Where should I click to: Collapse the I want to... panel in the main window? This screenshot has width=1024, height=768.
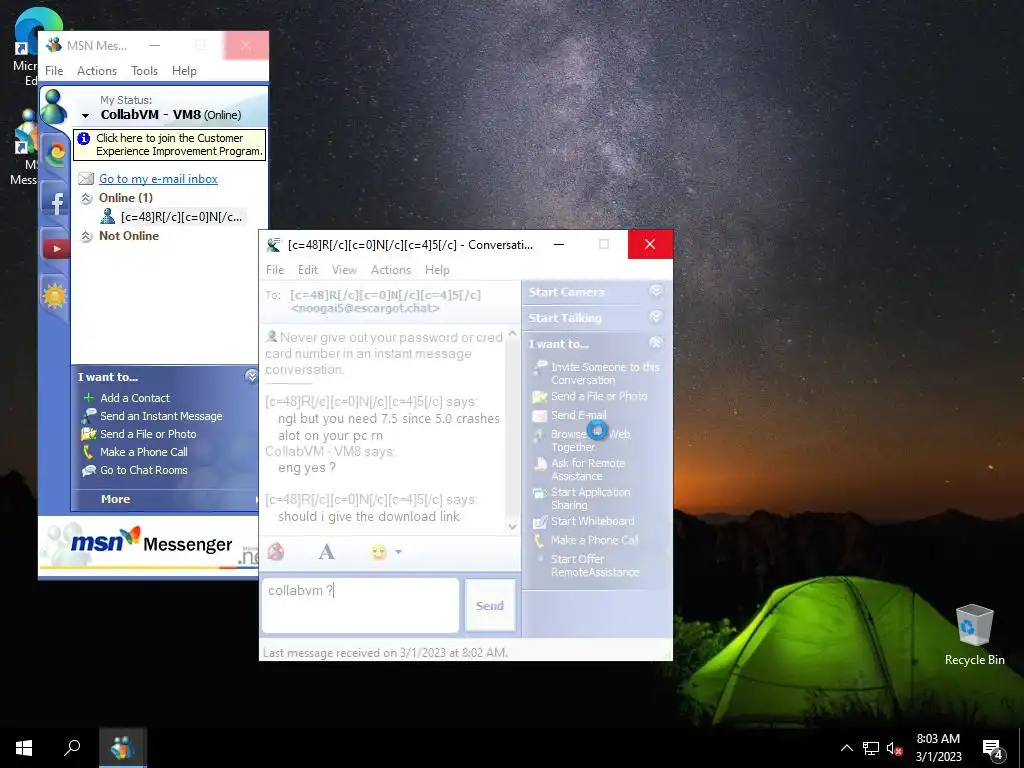251,376
